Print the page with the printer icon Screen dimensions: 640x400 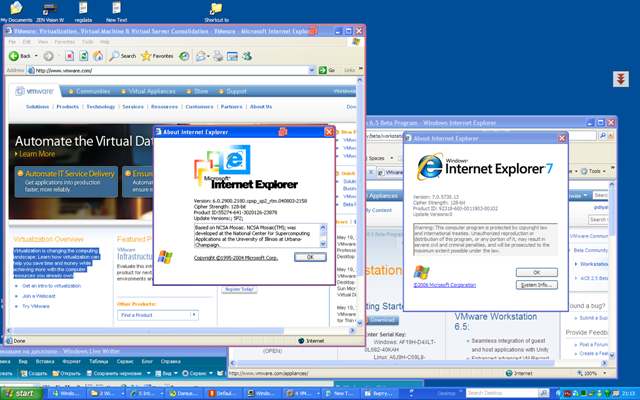(x=218, y=56)
